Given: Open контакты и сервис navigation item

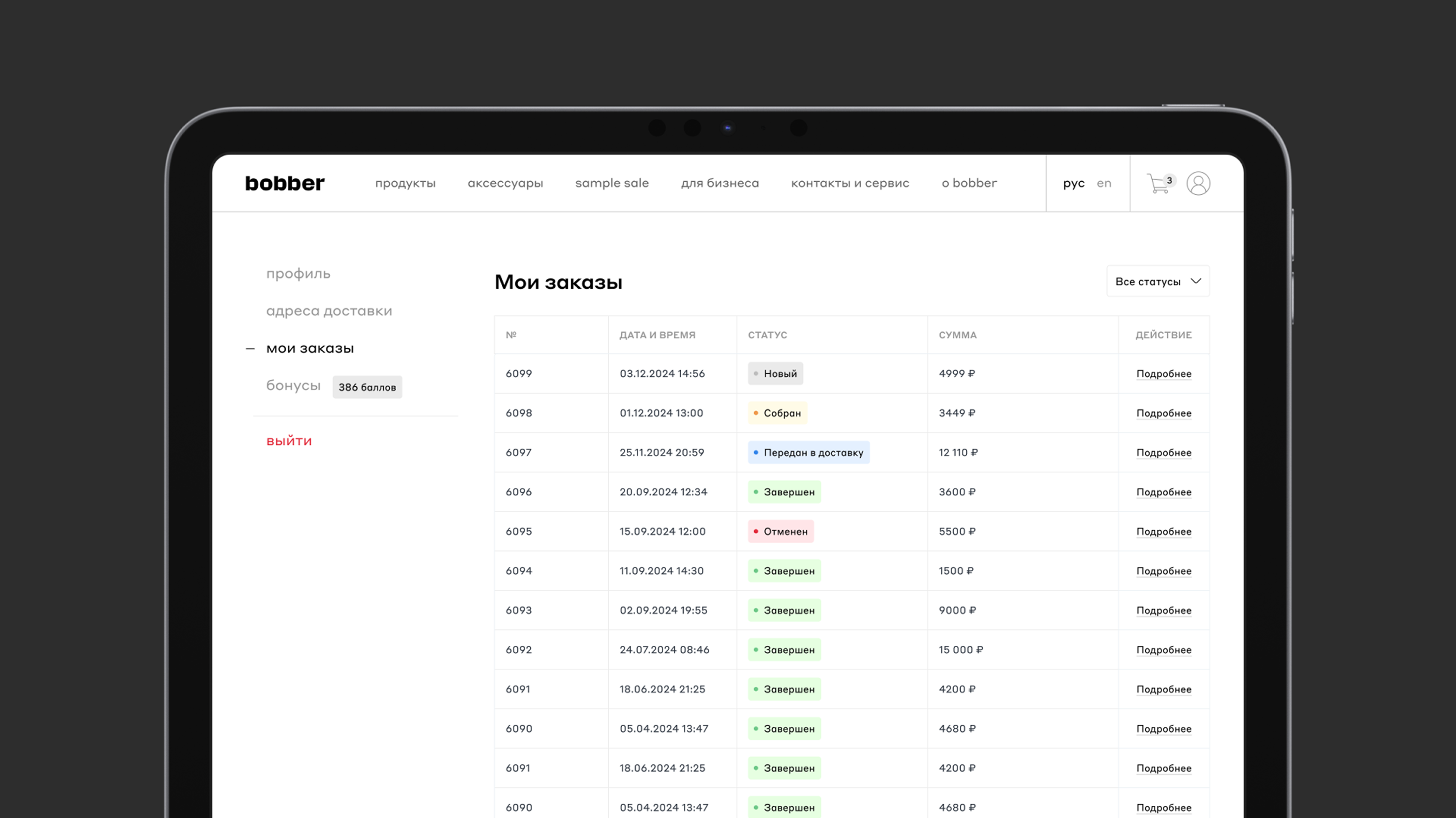Looking at the screenshot, I should [850, 183].
